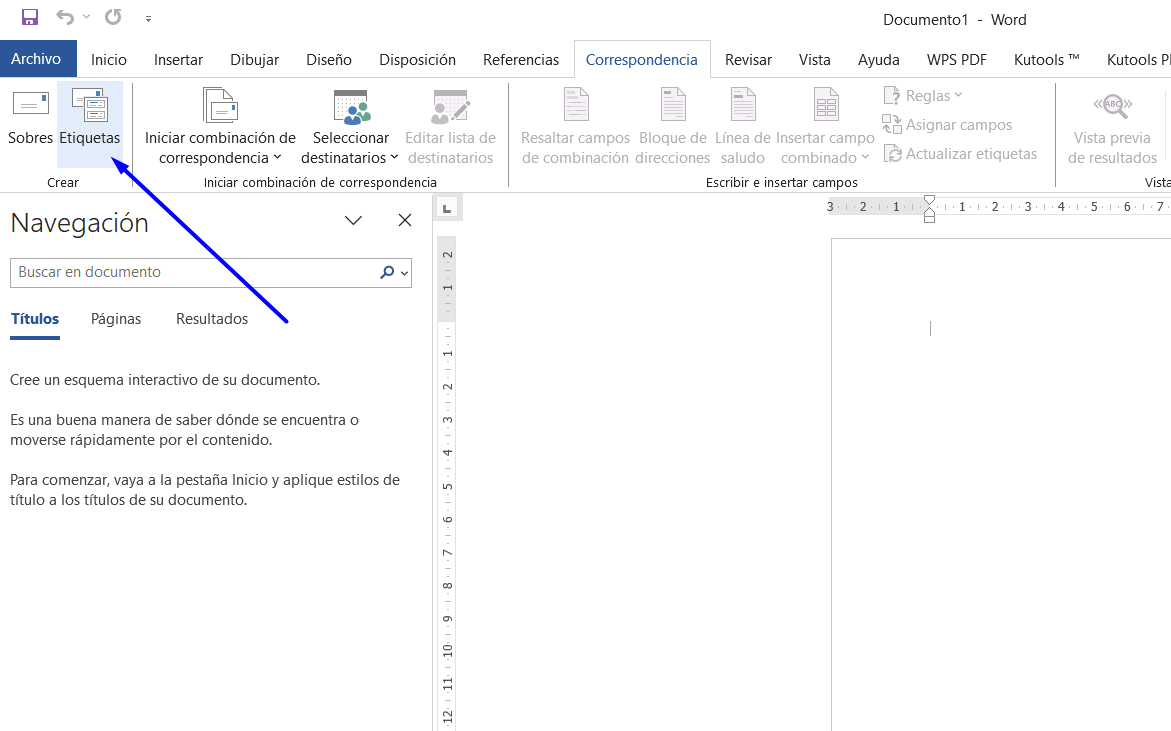Switch to the Insertar ribbon tab
1171x731 pixels.
click(x=178, y=60)
